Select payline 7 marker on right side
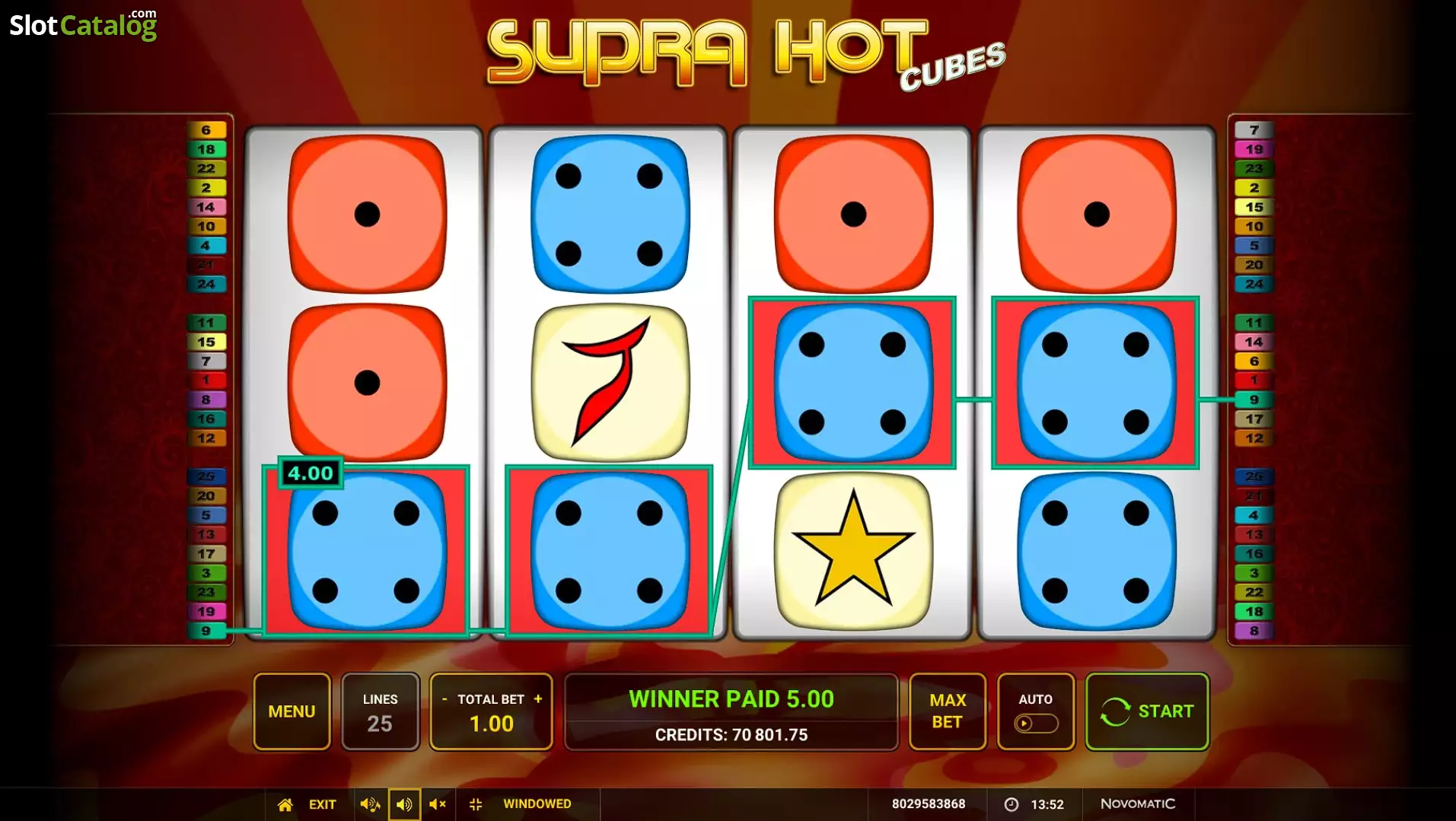The width and height of the screenshot is (1456, 821). tap(1254, 130)
